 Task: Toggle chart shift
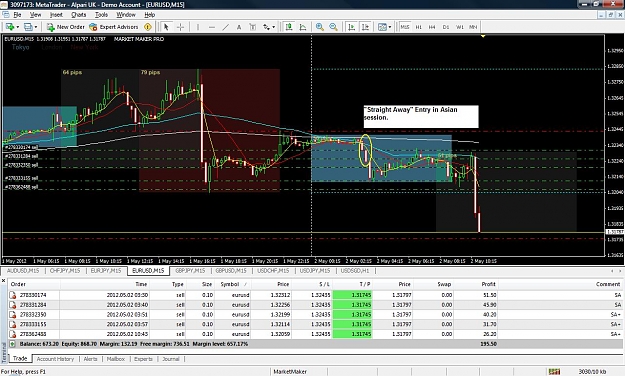click(x=365, y=27)
